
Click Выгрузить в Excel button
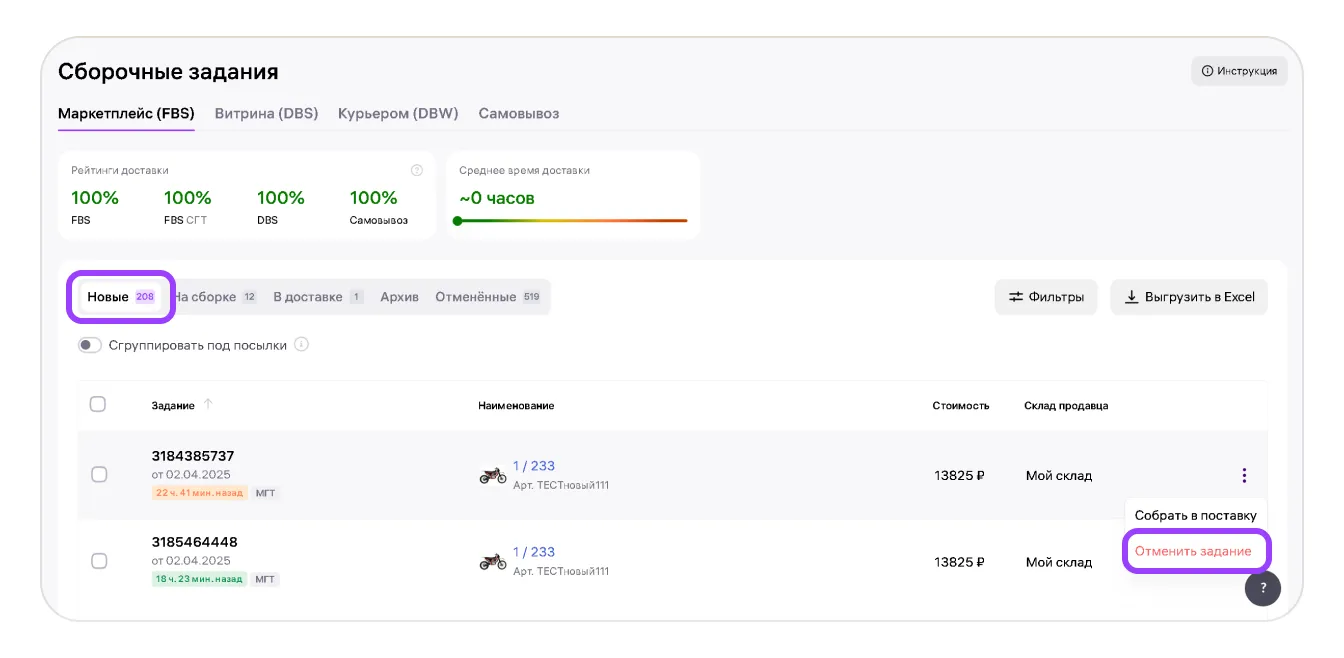[x=1189, y=297]
